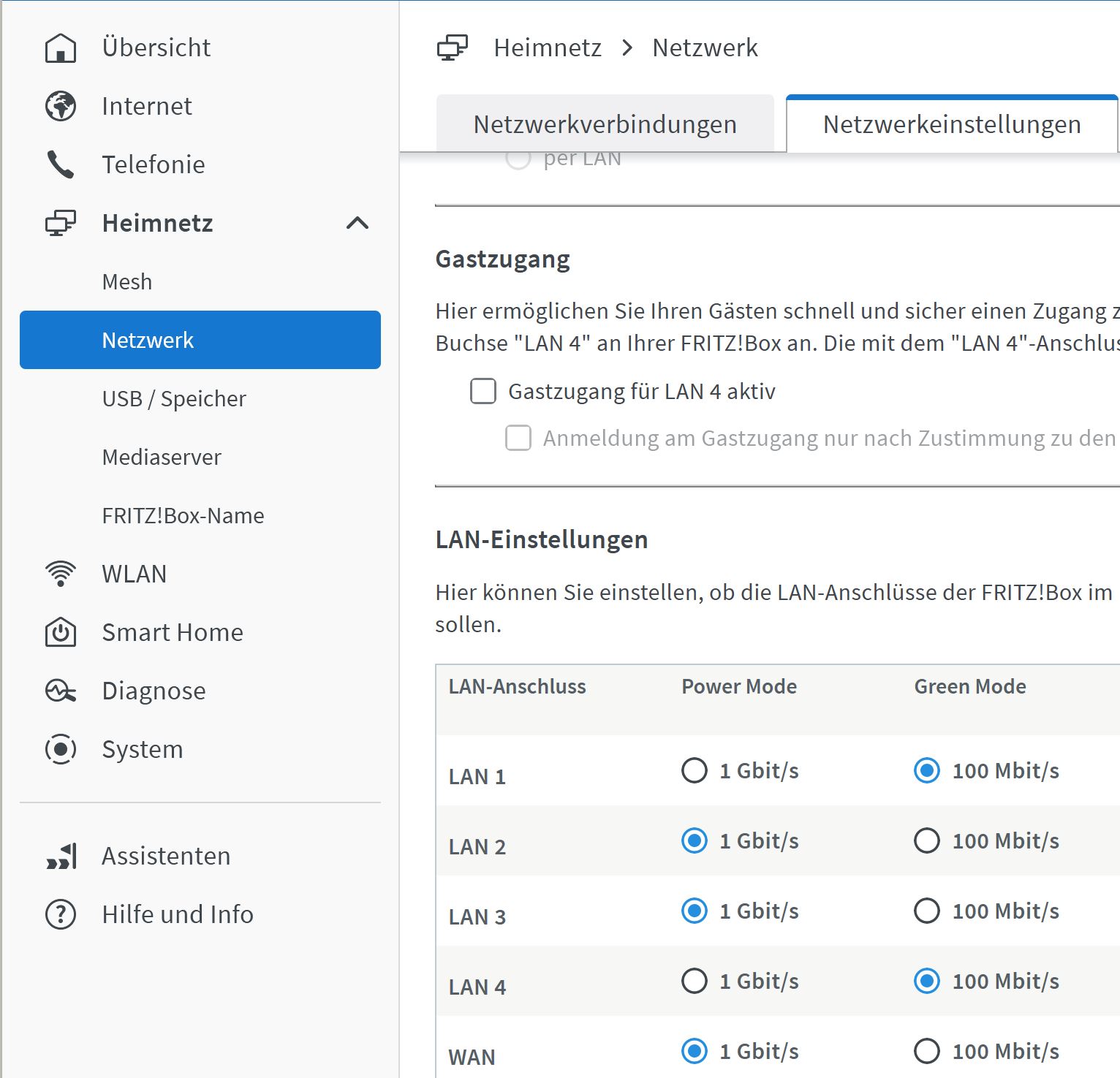The image size is (1120, 1078).
Task: Select 100 Mbit/s for the WAN port
Action: (x=927, y=1051)
